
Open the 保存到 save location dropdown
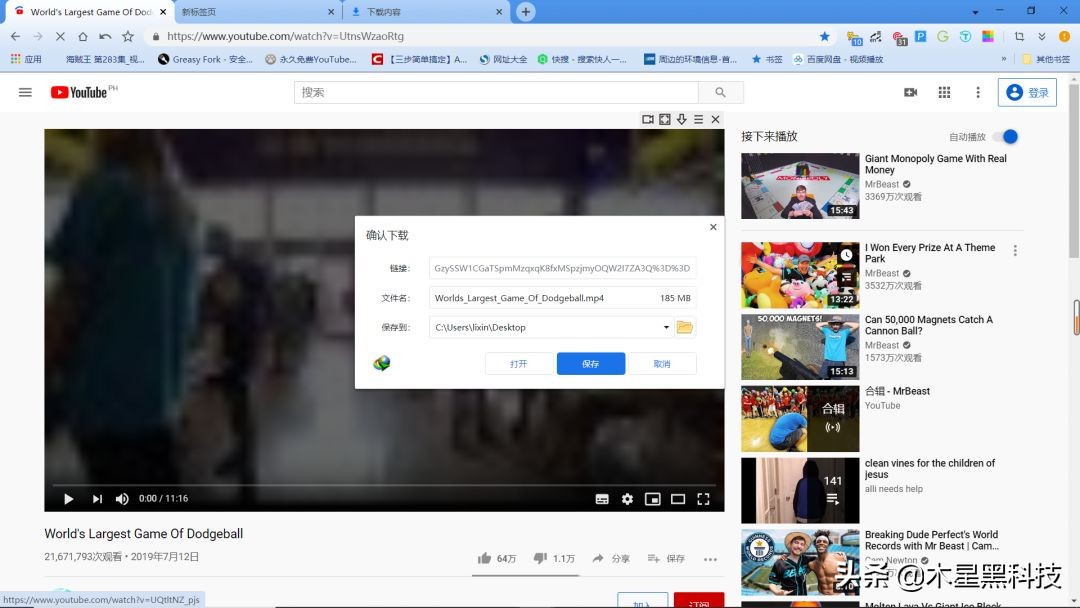click(x=665, y=327)
